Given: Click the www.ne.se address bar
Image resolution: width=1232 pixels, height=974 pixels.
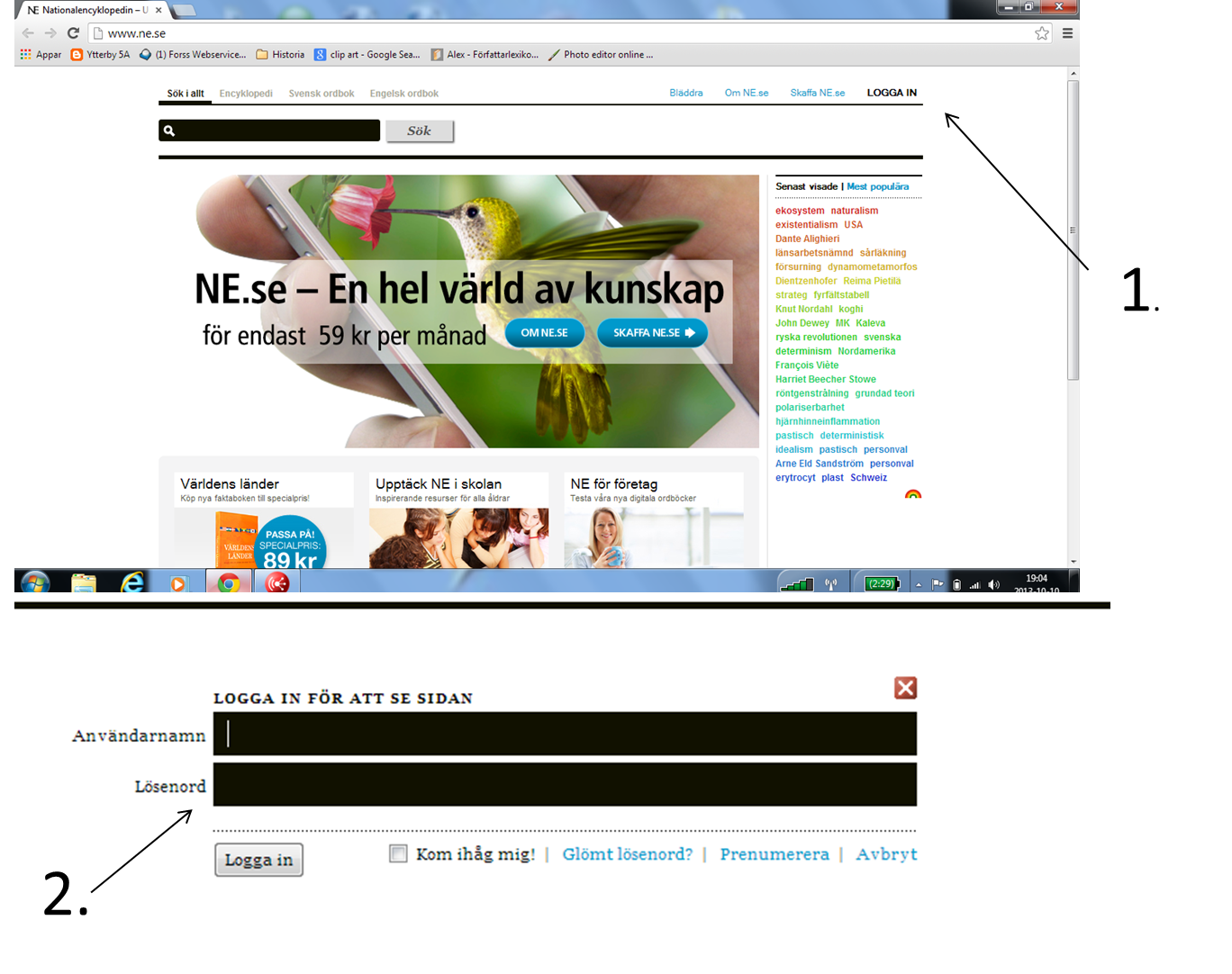Looking at the screenshot, I should coord(558,33).
